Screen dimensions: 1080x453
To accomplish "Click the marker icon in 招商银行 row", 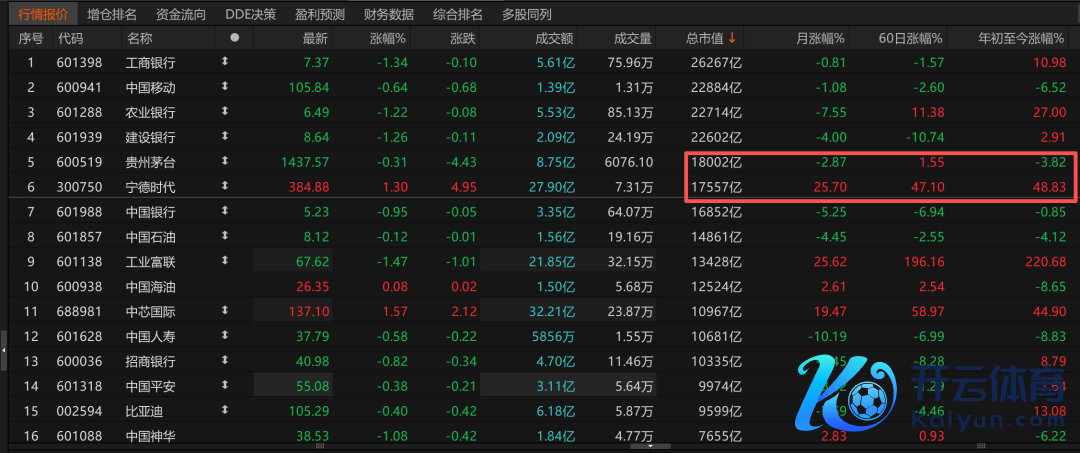I will 225,360.
